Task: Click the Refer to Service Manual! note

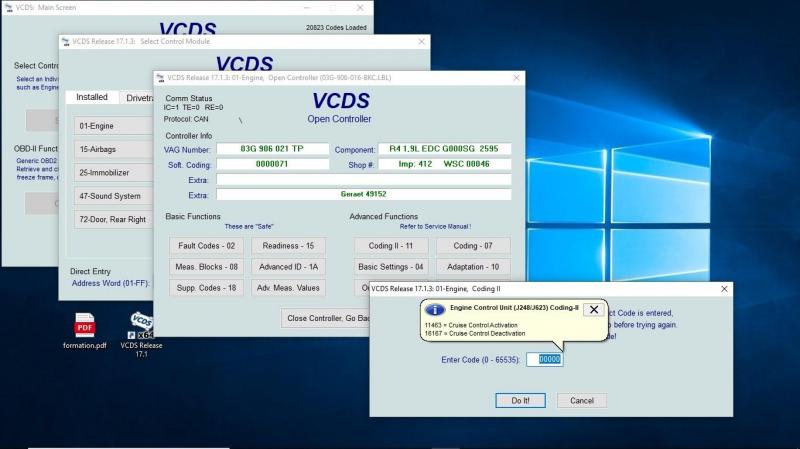Action: click(x=435, y=226)
